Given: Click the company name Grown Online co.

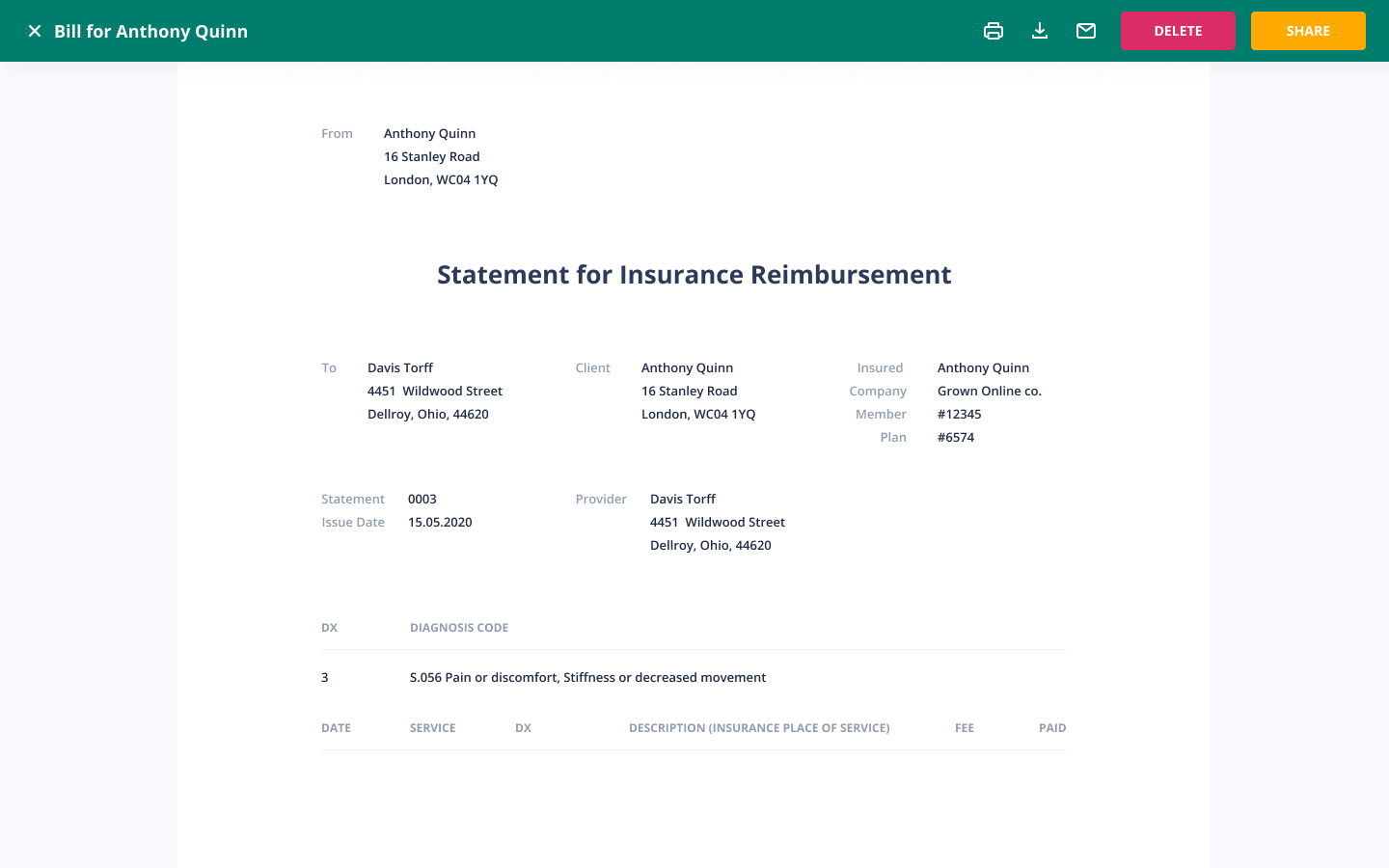Looking at the screenshot, I should click(x=989, y=391).
